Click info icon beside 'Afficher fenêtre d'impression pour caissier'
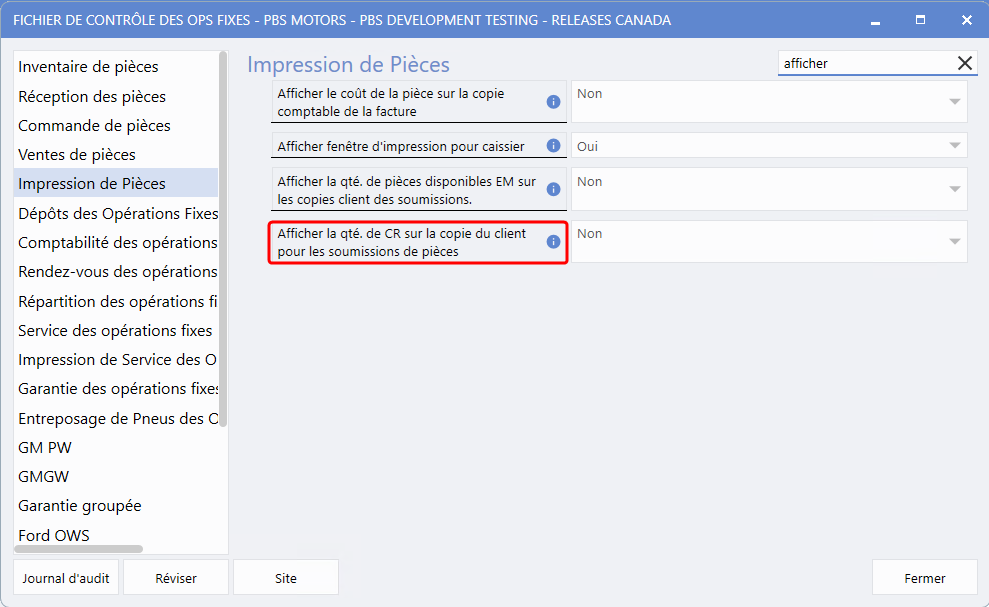The width and height of the screenshot is (989, 607). point(553,146)
